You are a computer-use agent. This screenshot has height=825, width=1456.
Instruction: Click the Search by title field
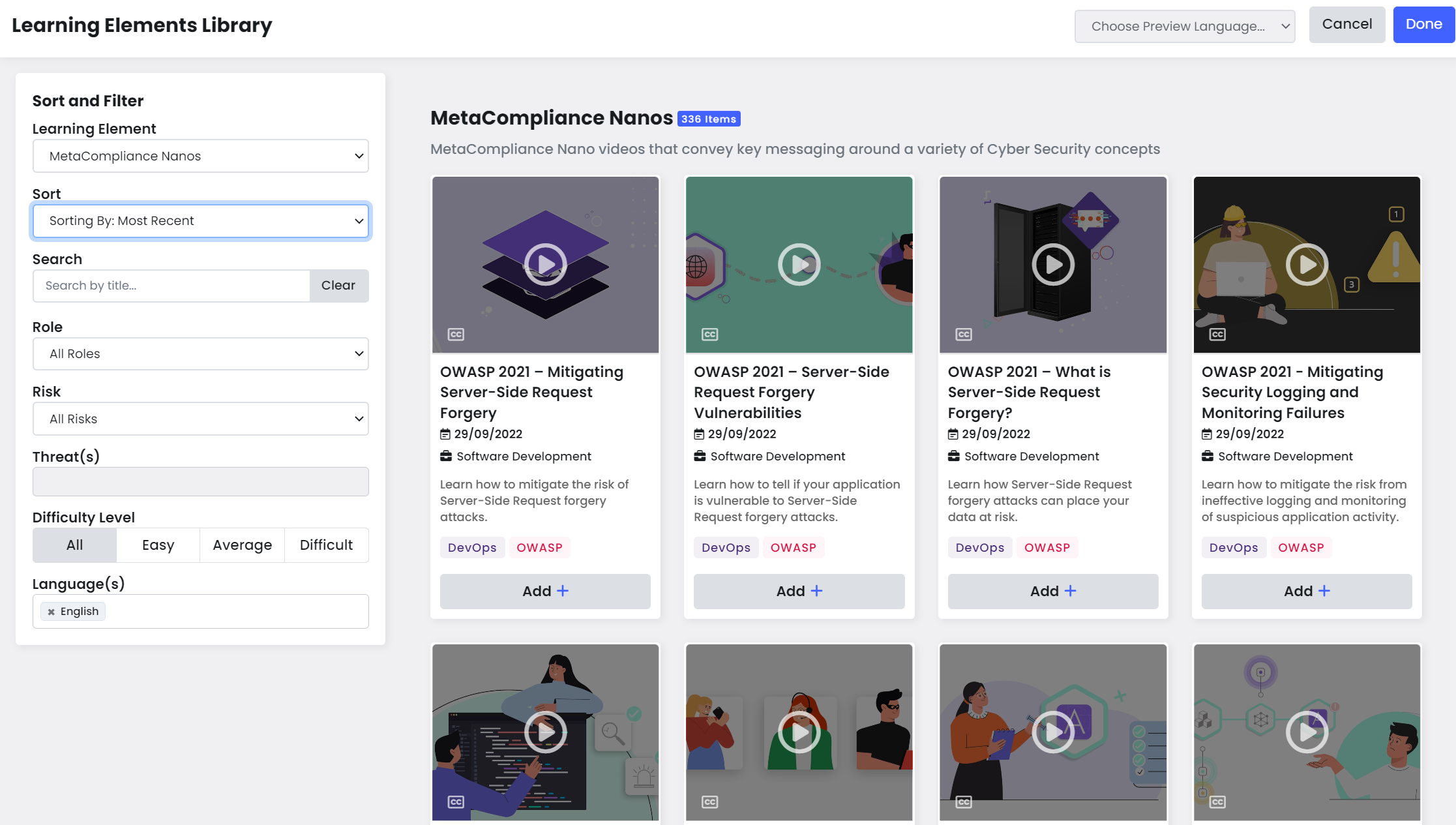171,286
